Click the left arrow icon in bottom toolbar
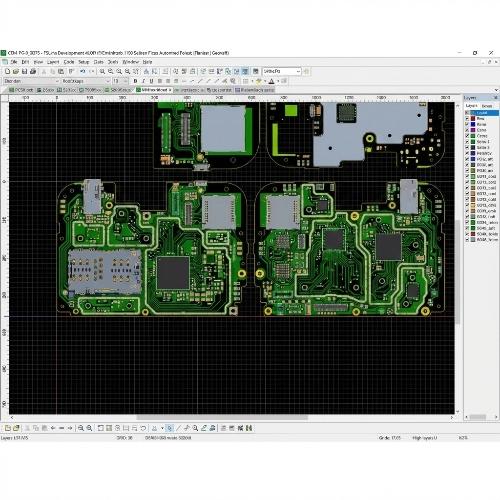The height and width of the screenshot is (500, 500). point(53,428)
